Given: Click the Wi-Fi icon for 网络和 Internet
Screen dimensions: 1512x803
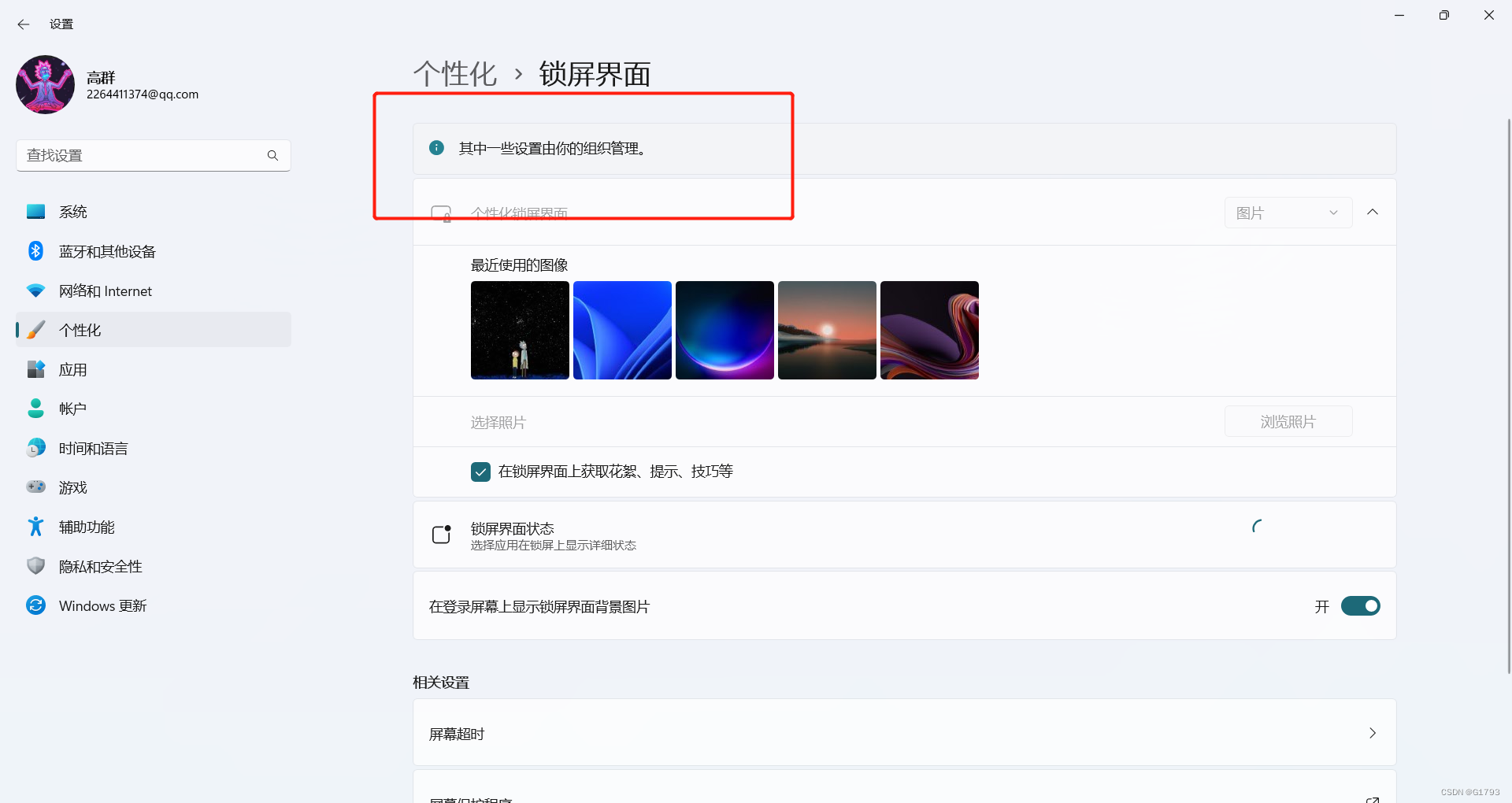Looking at the screenshot, I should [35, 290].
